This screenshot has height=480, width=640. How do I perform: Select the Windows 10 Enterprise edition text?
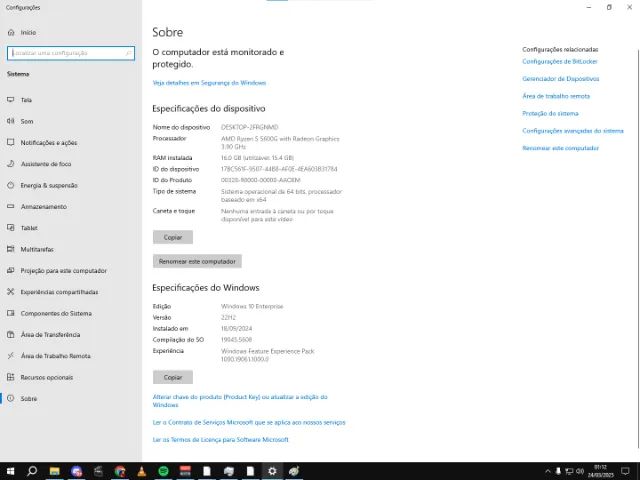click(x=252, y=306)
